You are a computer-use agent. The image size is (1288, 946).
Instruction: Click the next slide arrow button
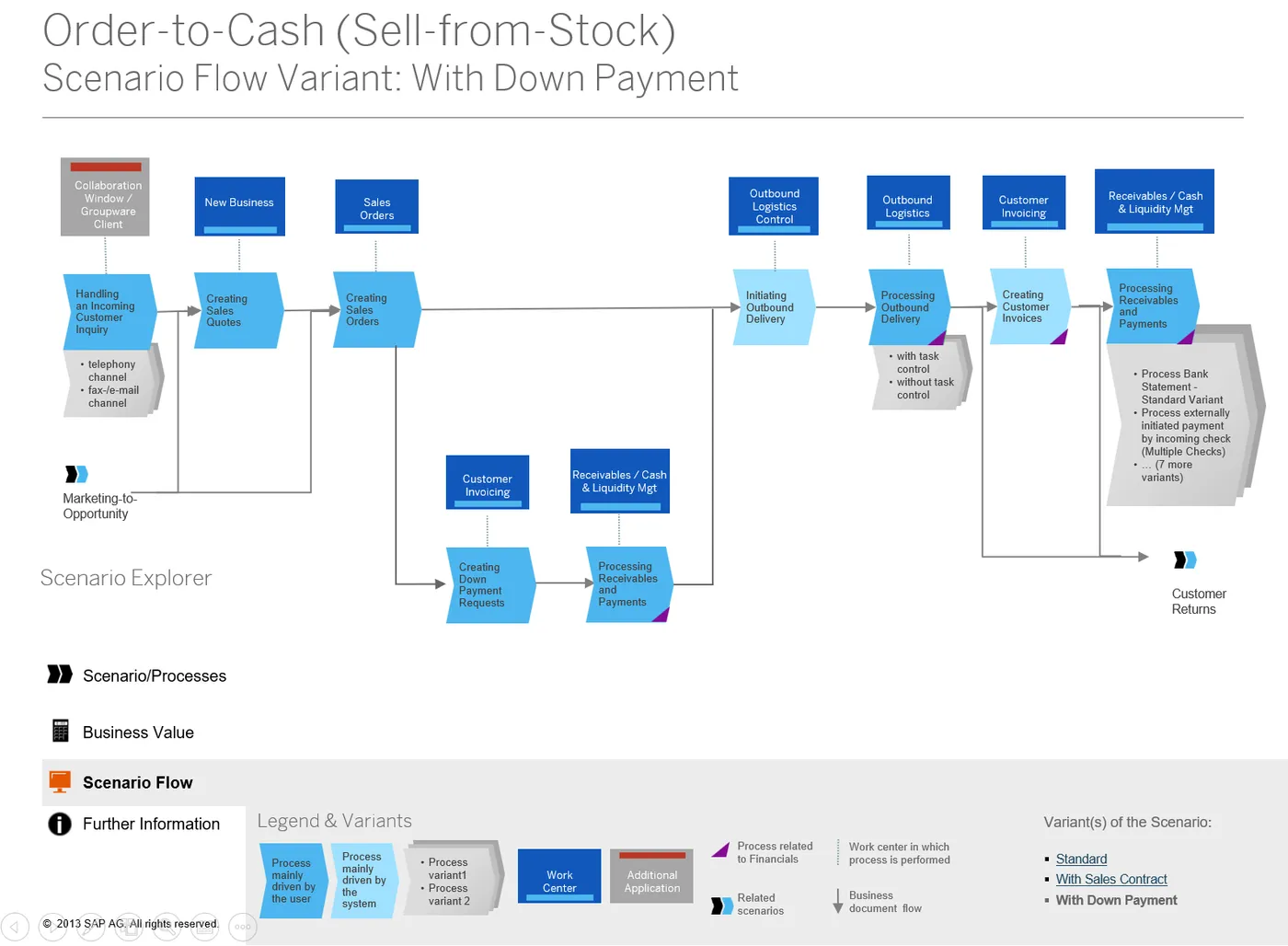52,927
